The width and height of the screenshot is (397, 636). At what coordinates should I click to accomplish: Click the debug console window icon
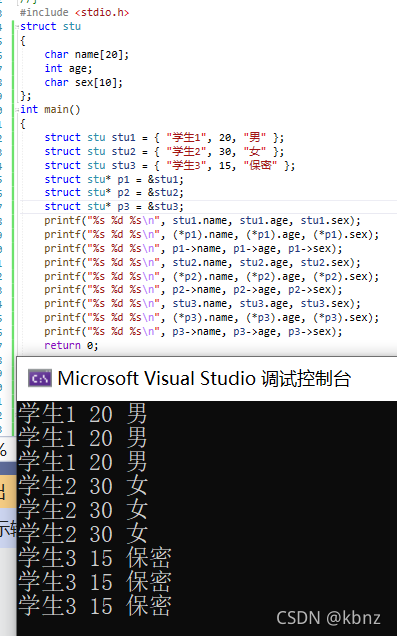click(40, 378)
